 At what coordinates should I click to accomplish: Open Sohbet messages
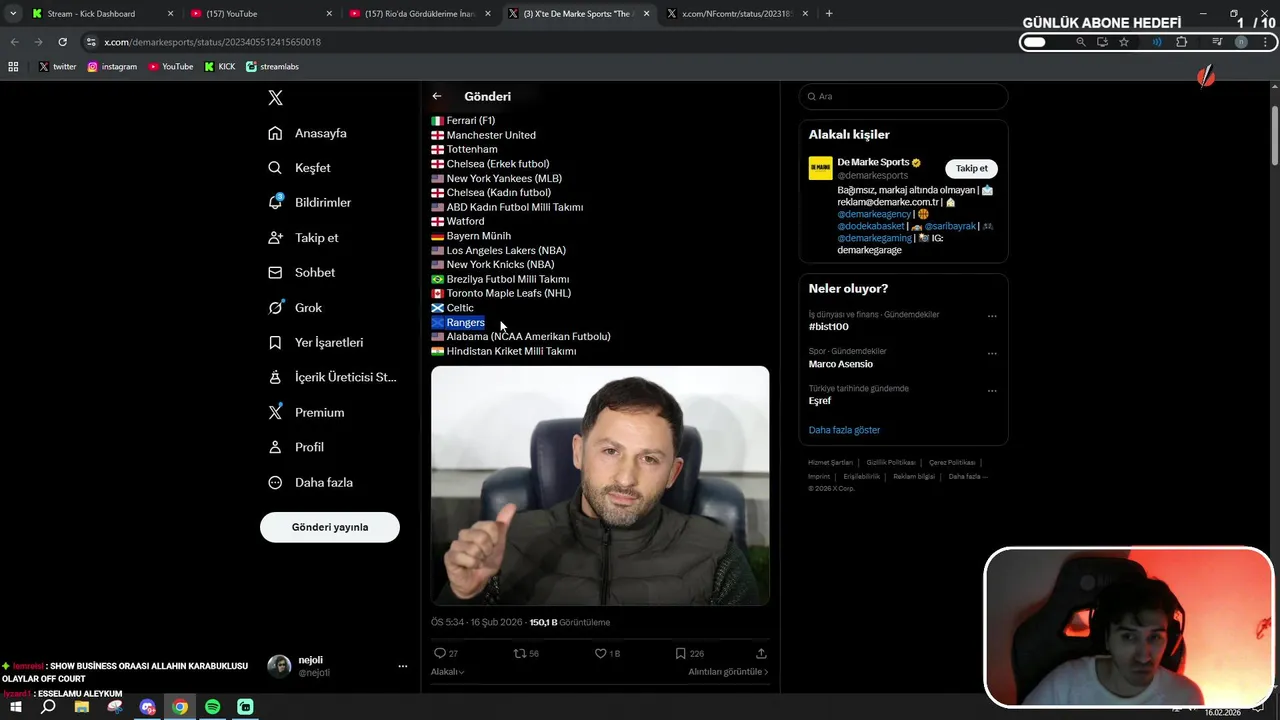pyautogui.click(x=302, y=272)
